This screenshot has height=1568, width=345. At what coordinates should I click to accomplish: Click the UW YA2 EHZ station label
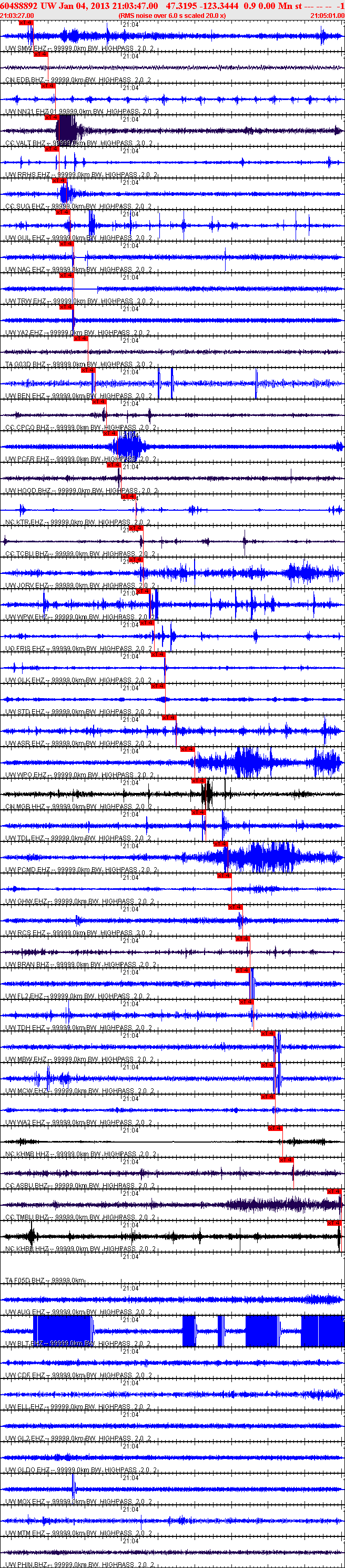[x=24, y=333]
